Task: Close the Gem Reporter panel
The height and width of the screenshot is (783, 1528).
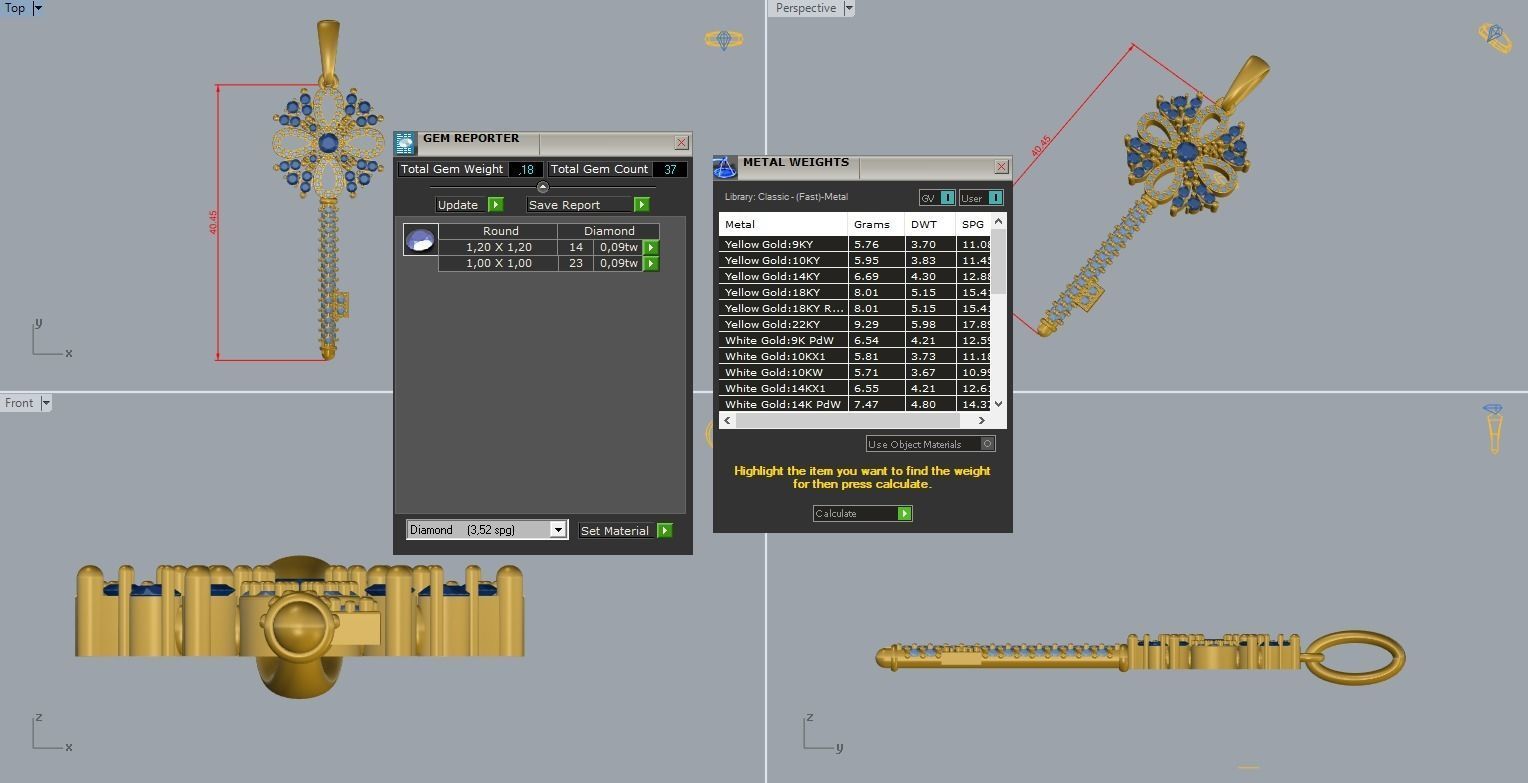Action: [682, 143]
